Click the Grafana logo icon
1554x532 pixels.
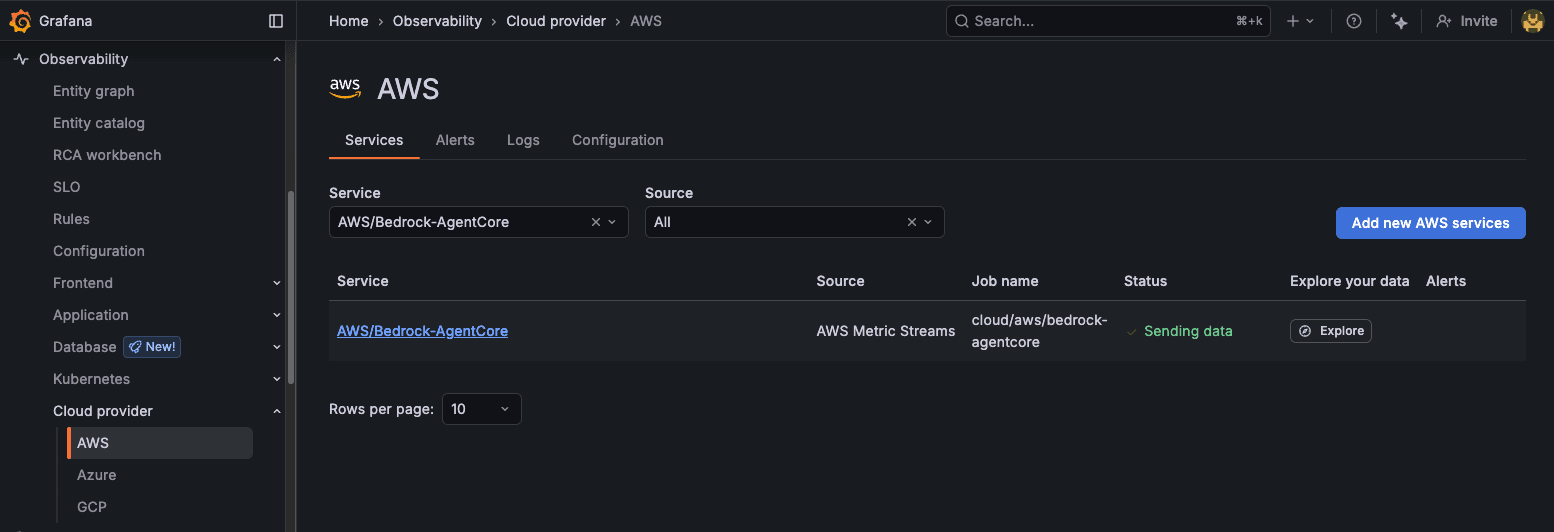tap(20, 21)
